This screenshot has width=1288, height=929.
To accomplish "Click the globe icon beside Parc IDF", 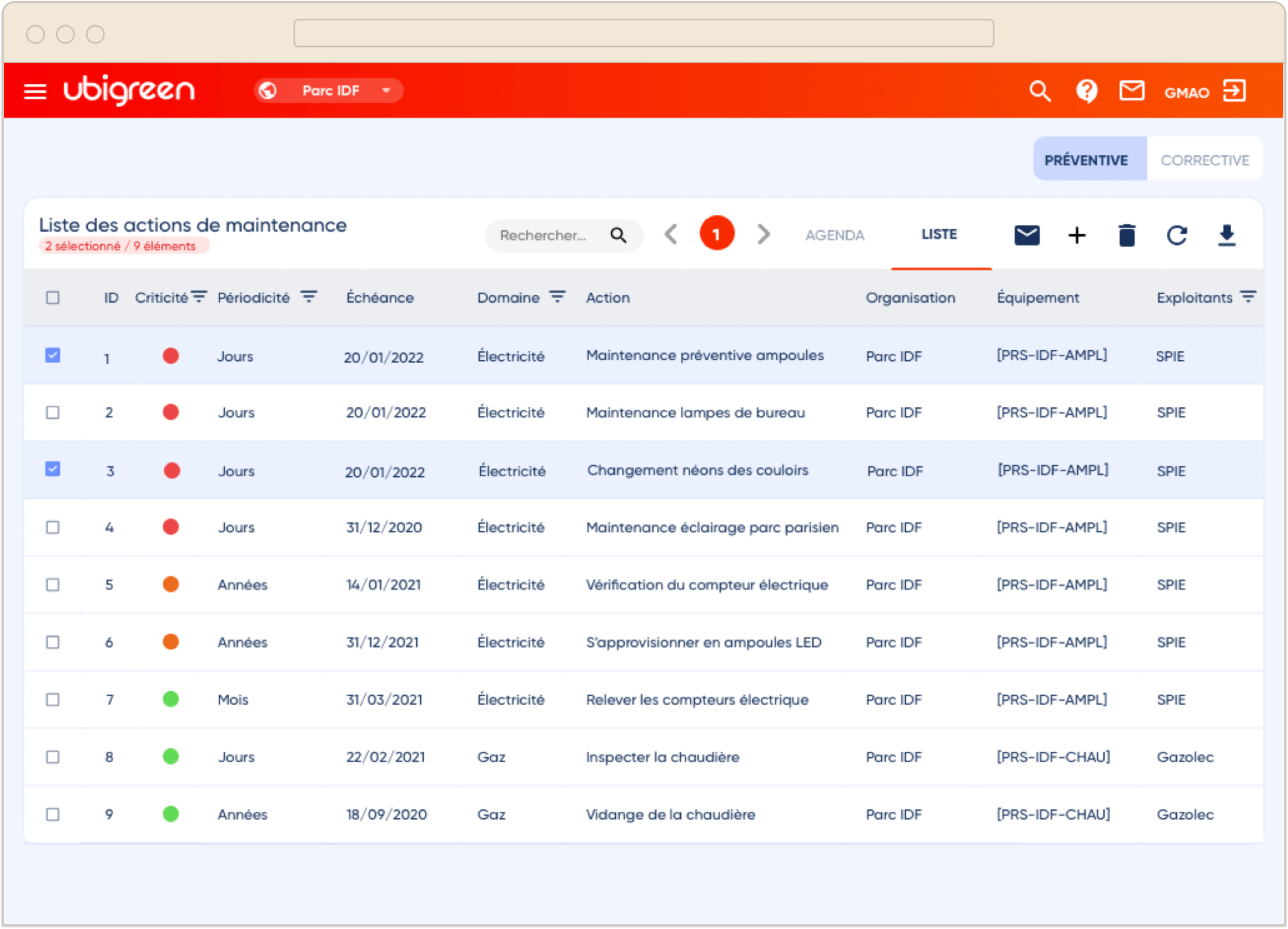I will coord(268,91).
